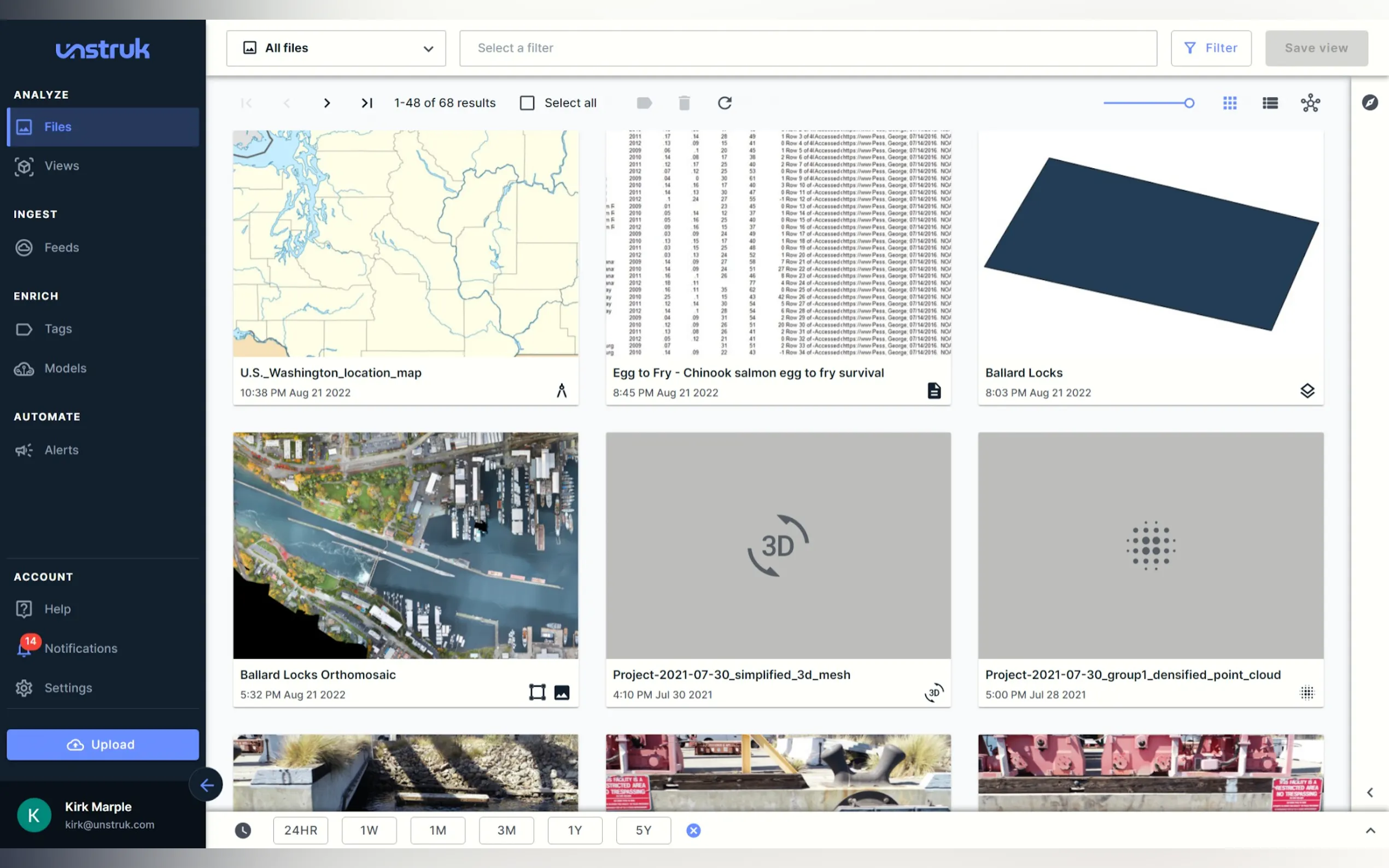The width and height of the screenshot is (1389, 868).
Task: Expand the bottom timeline panel chevron
Action: 1370,830
